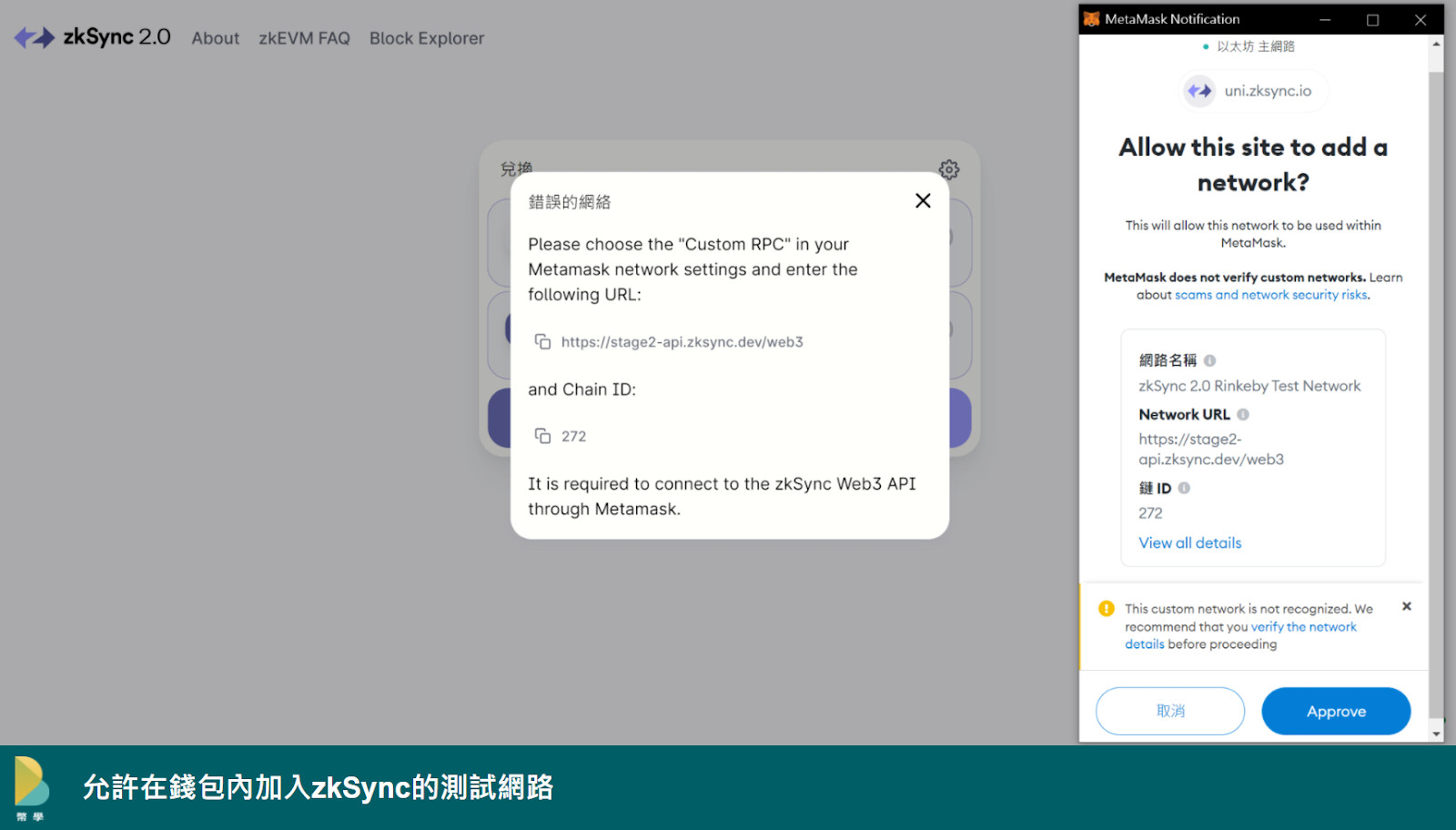
Task: Show info for network name field
Action: 1209,360
